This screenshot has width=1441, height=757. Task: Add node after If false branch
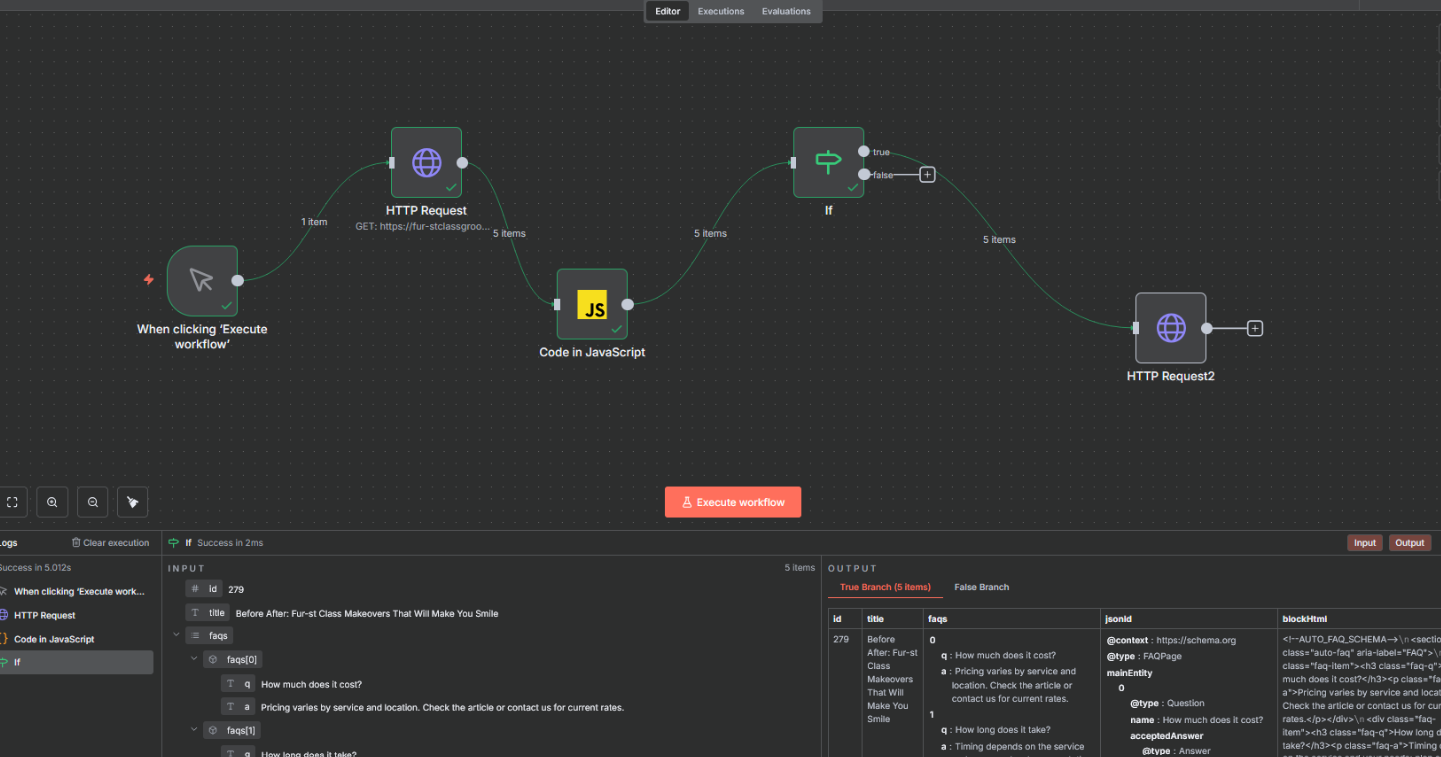[927, 175]
